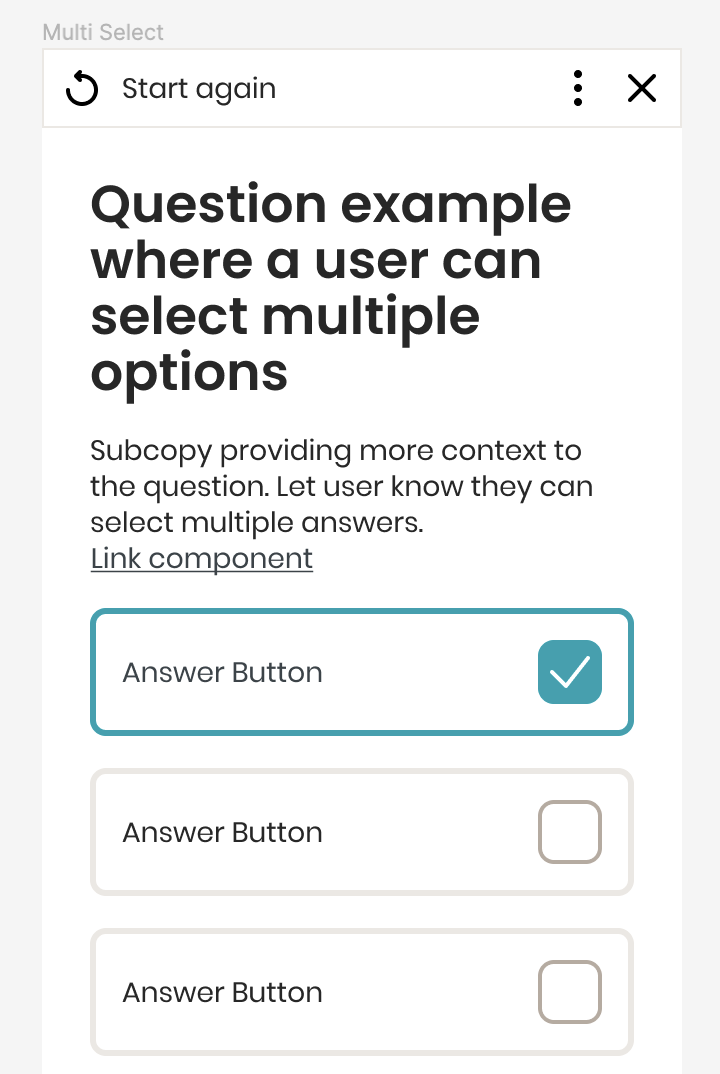Click the "Answer Button" text in the bottom option

[x=222, y=992]
